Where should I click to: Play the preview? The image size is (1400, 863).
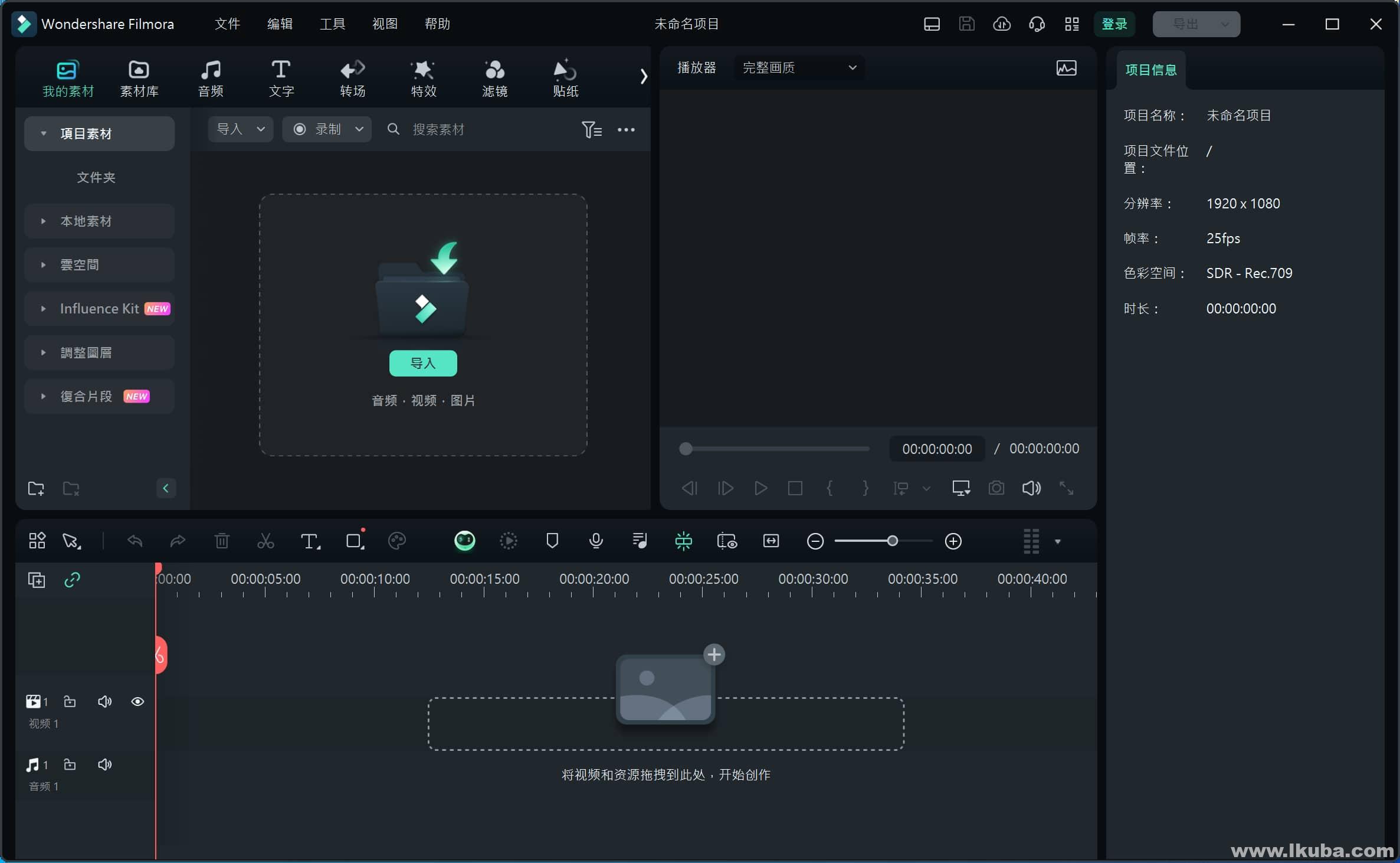[x=760, y=488]
